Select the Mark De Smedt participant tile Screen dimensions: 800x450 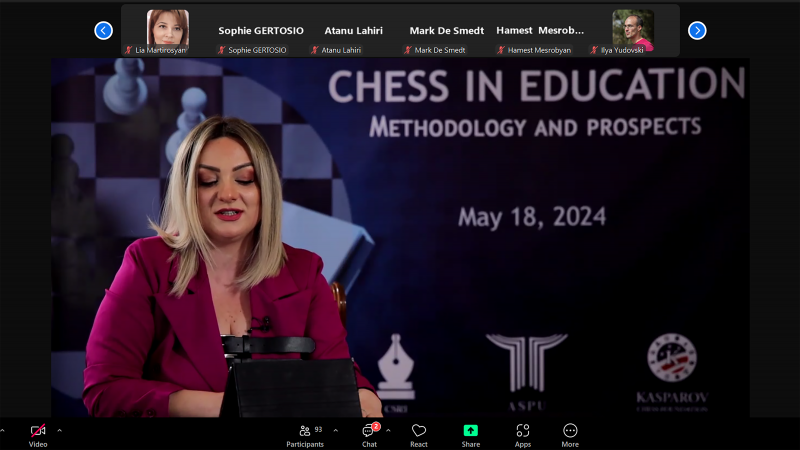pos(446,30)
